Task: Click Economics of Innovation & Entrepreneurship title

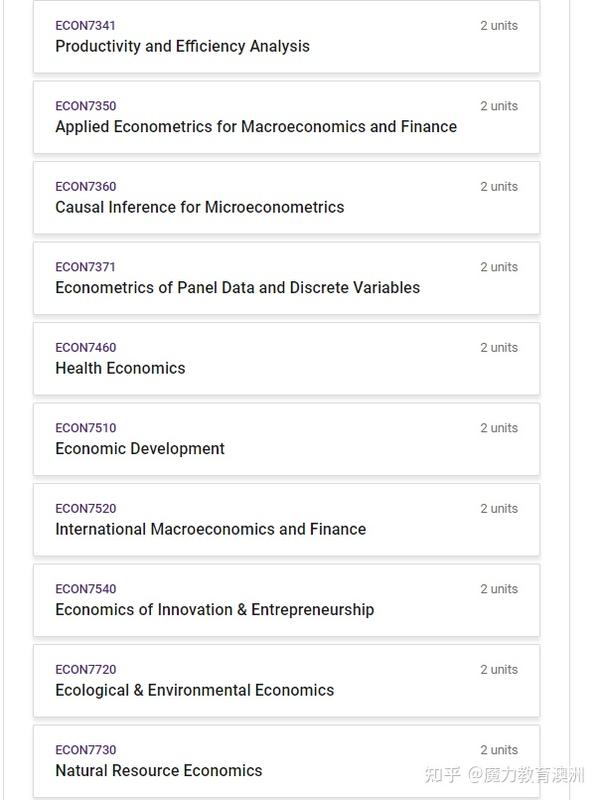Action: click(215, 610)
